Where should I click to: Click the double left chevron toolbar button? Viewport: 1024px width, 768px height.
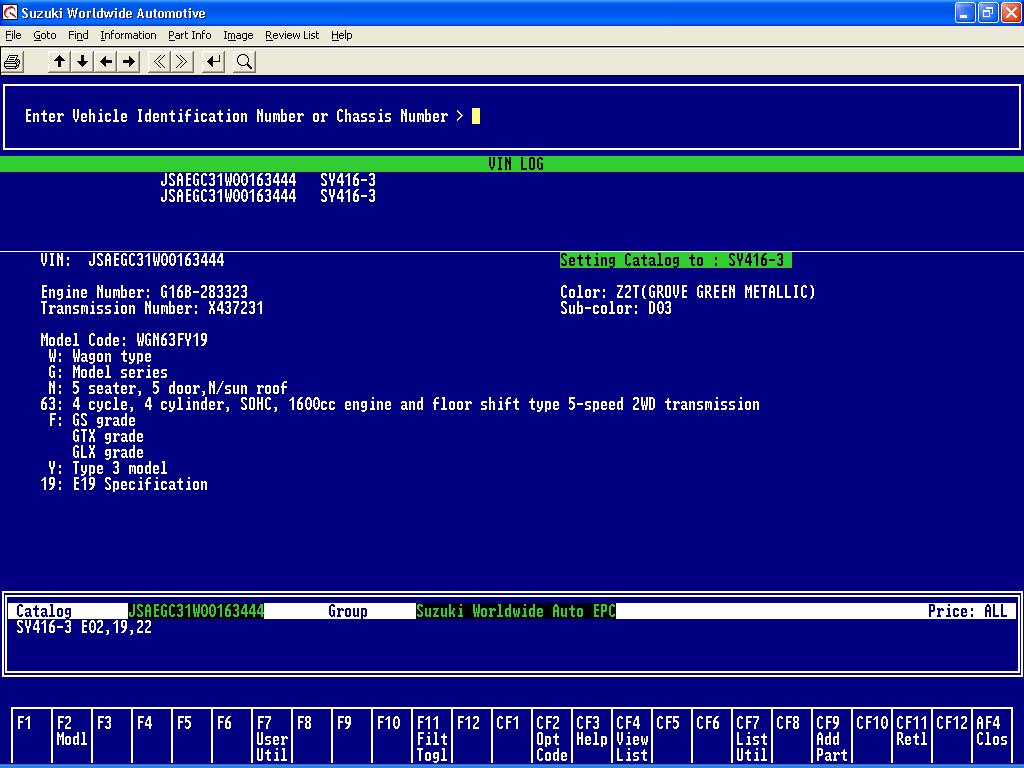point(159,62)
